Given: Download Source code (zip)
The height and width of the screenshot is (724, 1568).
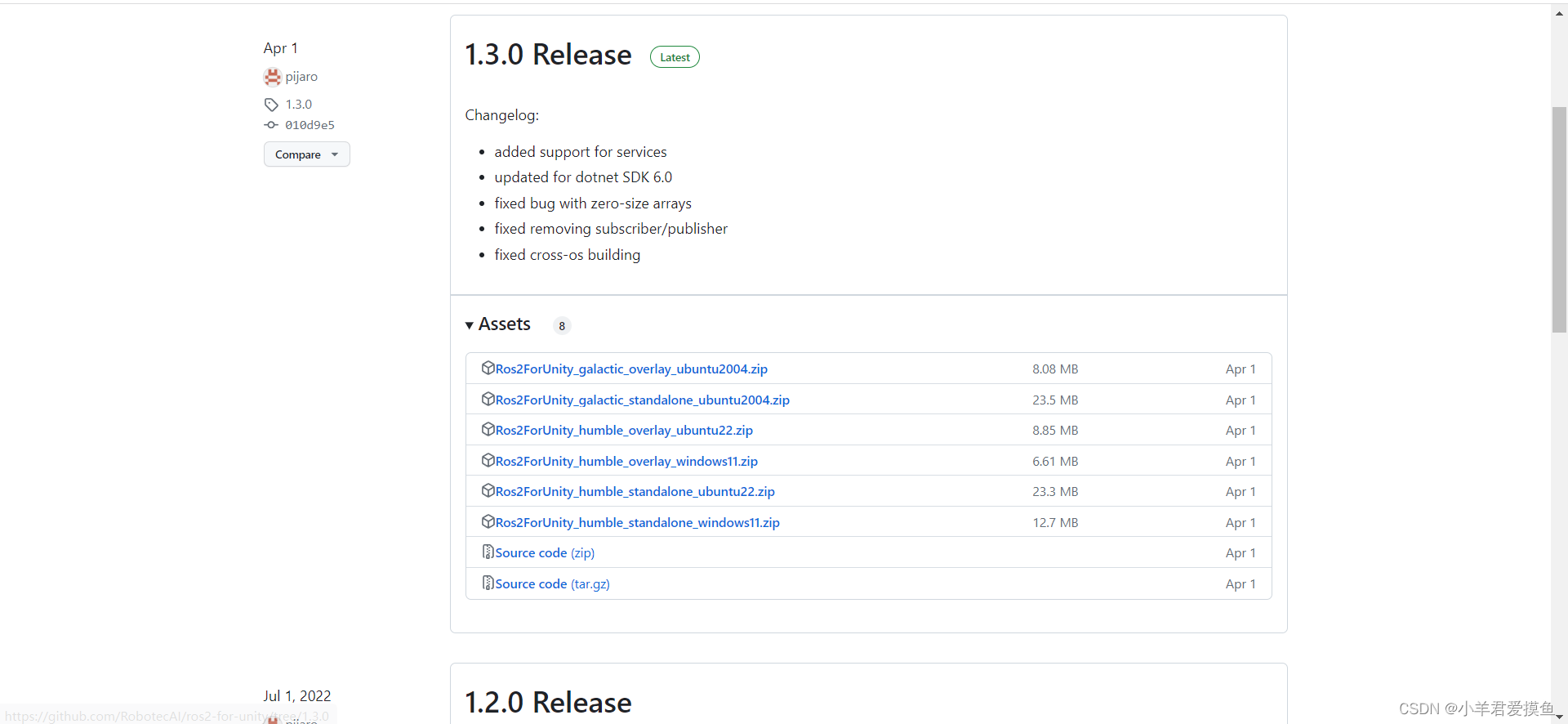Looking at the screenshot, I should coord(545,553).
